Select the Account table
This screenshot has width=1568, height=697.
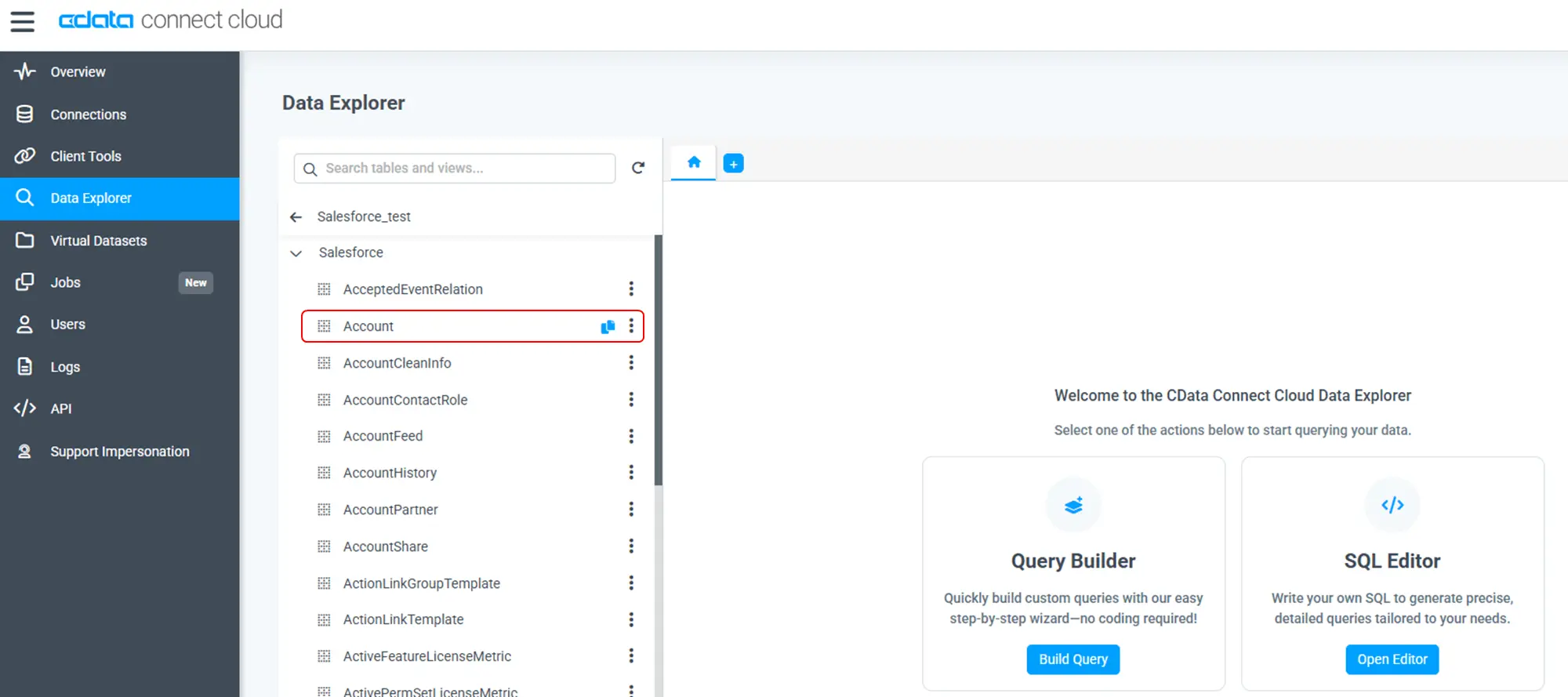pyautogui.click(x=368, y=326)
